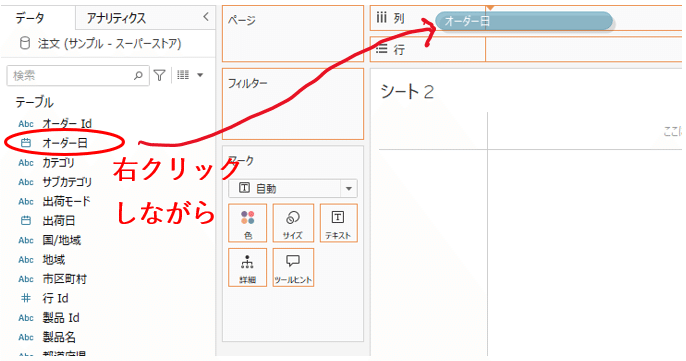Switch to the アナリティクス tab
Screen dimensions: 686x361
116,18
